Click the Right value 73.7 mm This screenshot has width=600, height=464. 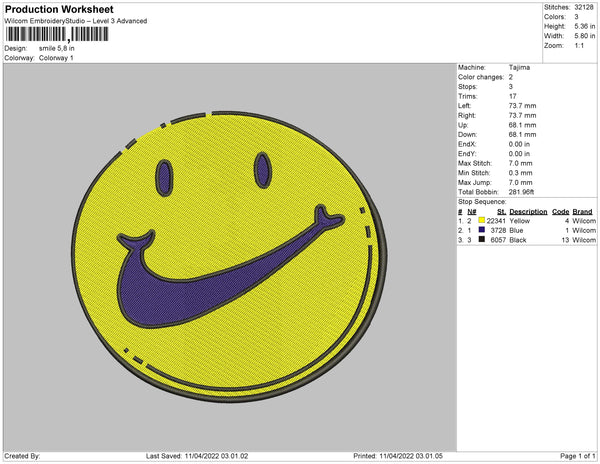point(522,115)
